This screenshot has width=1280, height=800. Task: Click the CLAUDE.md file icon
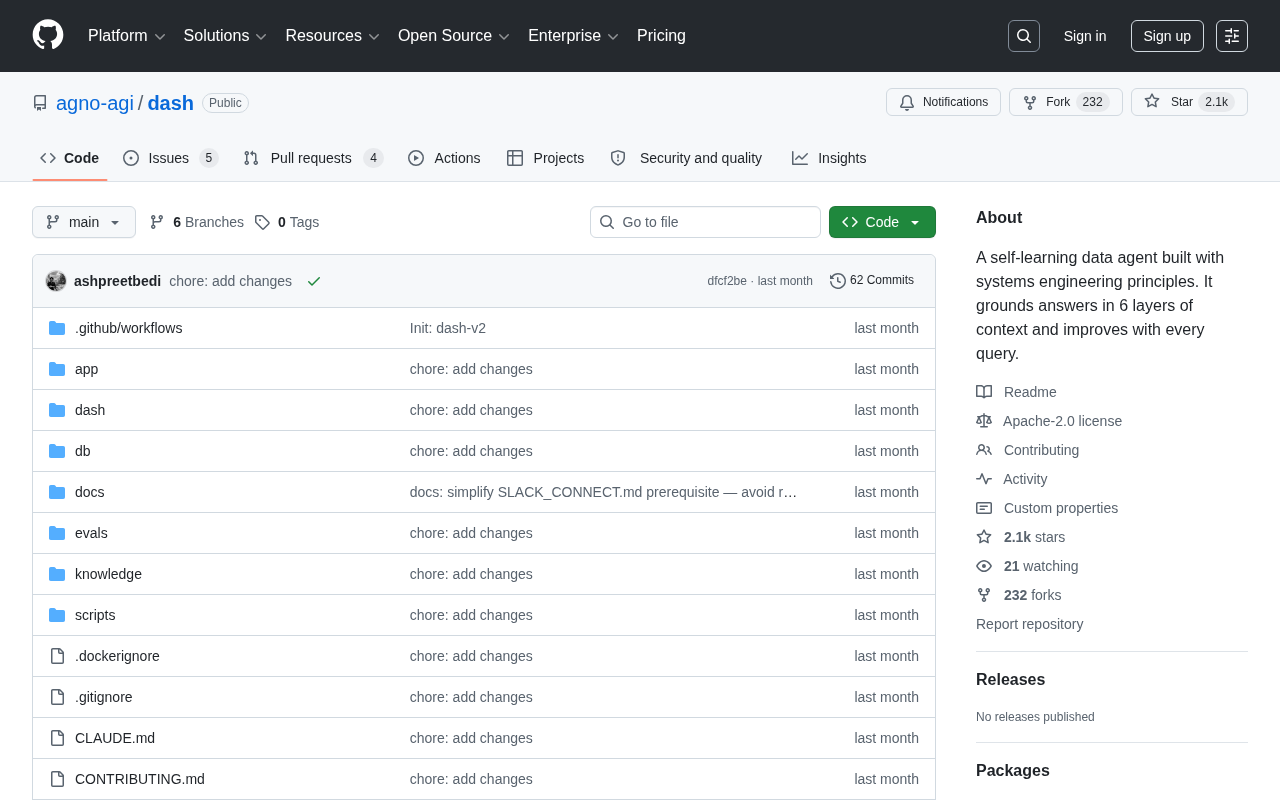pos(57,738)
